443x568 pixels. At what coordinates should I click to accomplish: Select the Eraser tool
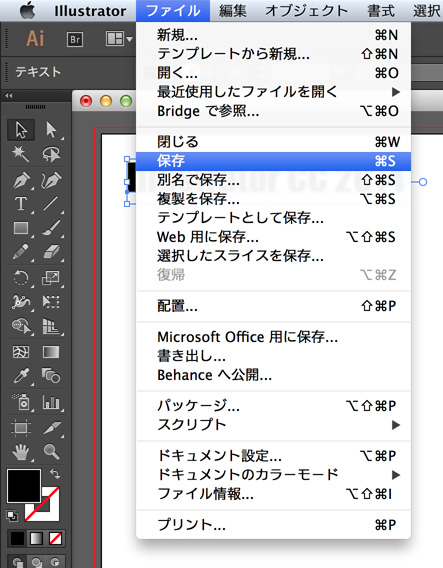tap(51, 252)
